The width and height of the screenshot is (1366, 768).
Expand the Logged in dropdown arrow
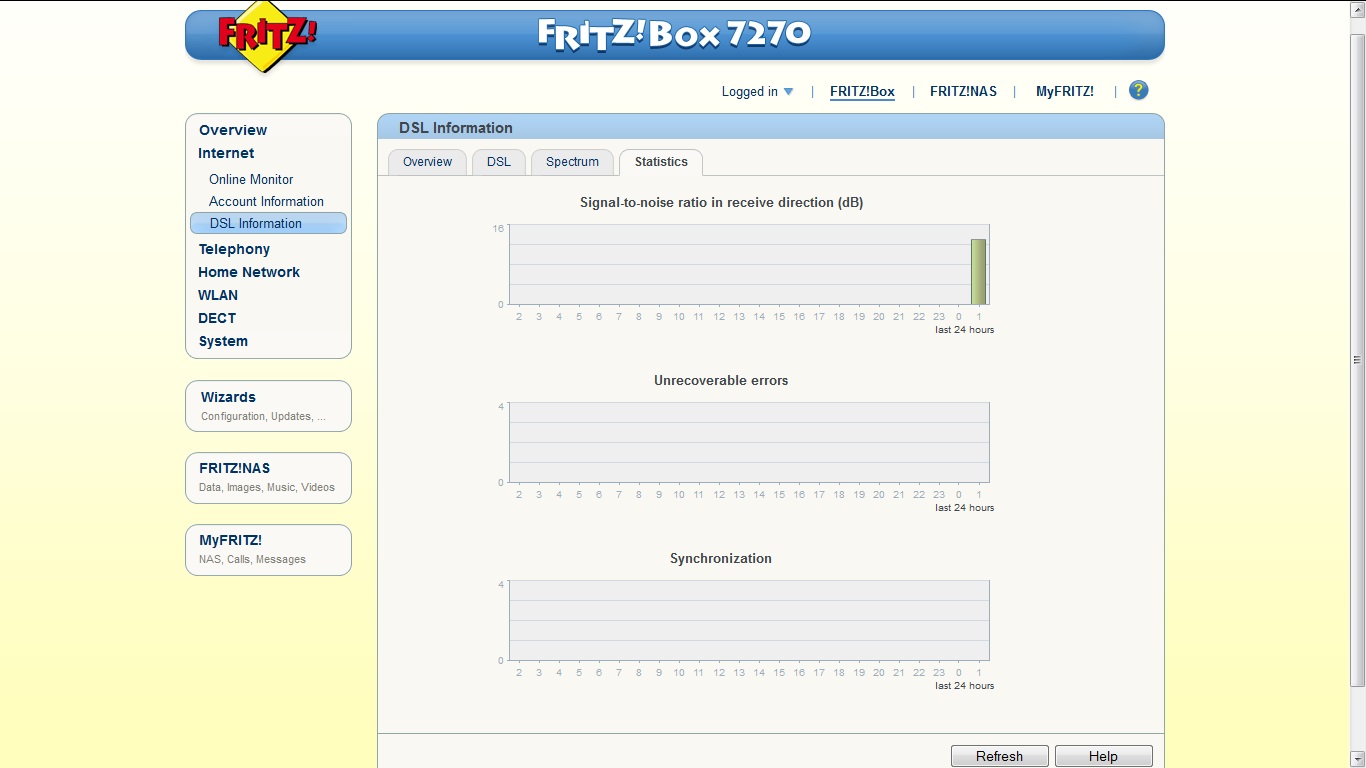tap(788, 92)
